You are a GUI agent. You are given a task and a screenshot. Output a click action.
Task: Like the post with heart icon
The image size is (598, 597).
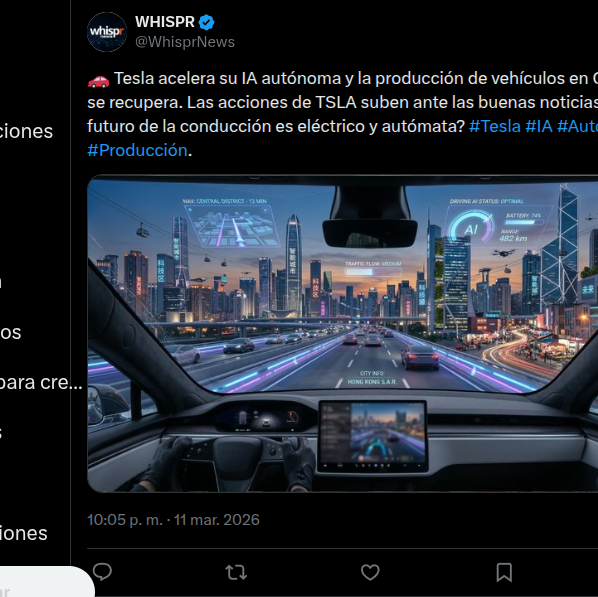(x=370, y=572)
